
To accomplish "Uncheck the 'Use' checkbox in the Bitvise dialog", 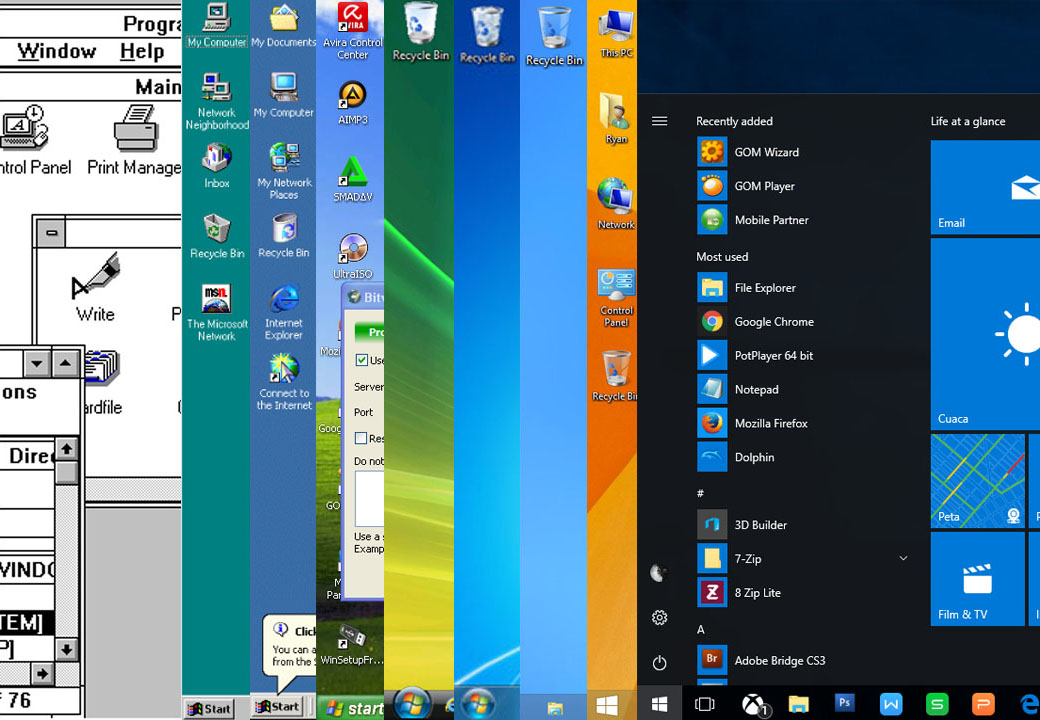I will point(360,359).
